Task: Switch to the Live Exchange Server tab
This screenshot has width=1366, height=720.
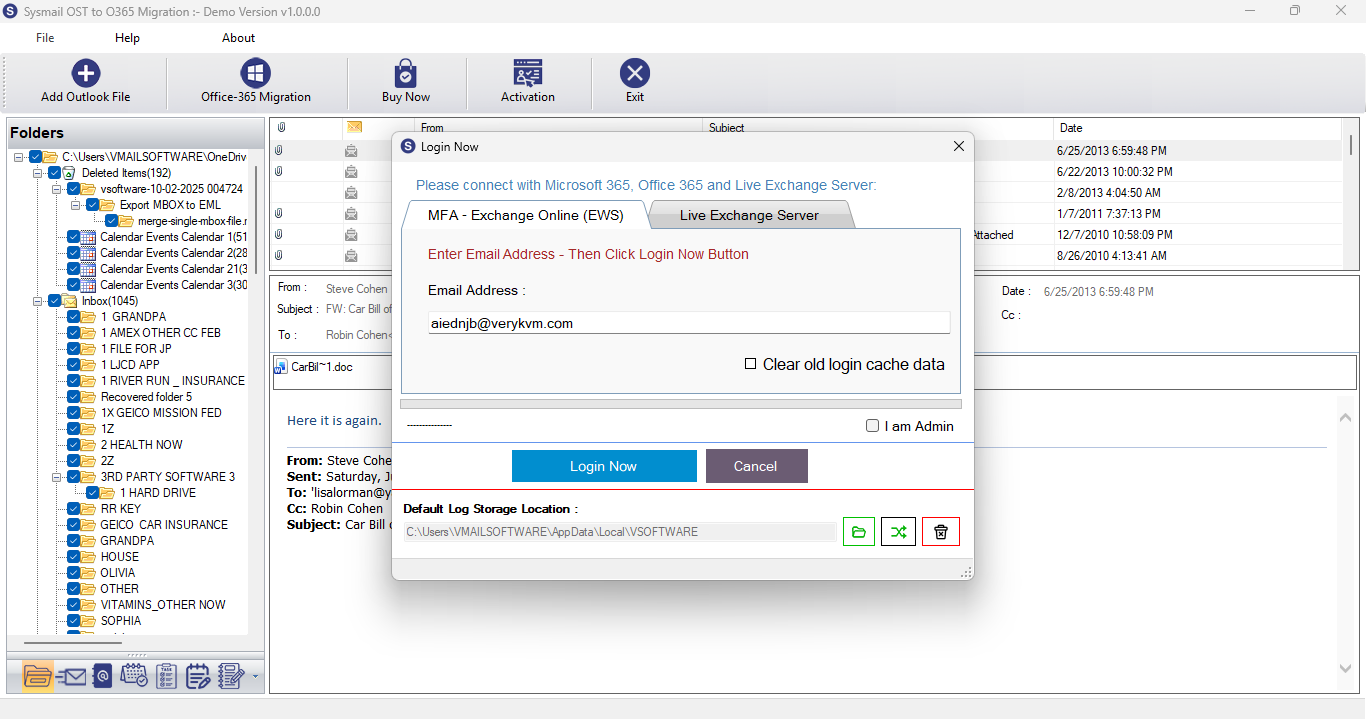Action: pyautogui.click(x=749, y=215)
